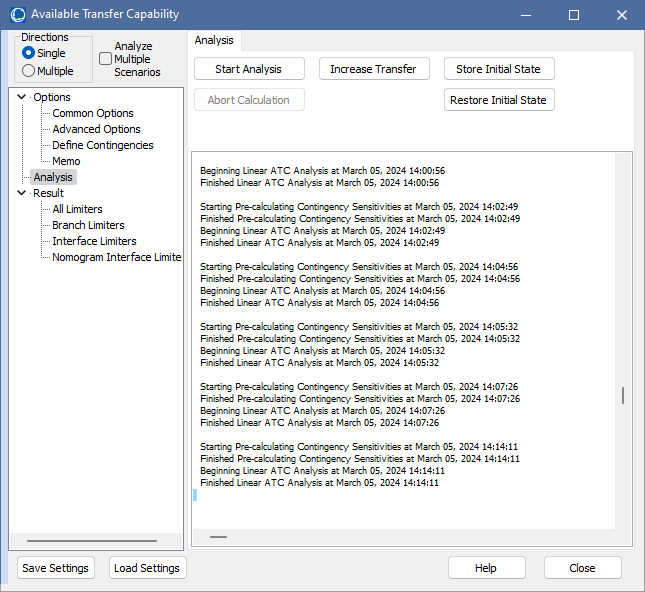
Task: Collapse the Result tree node
Action: pos(22,193)
